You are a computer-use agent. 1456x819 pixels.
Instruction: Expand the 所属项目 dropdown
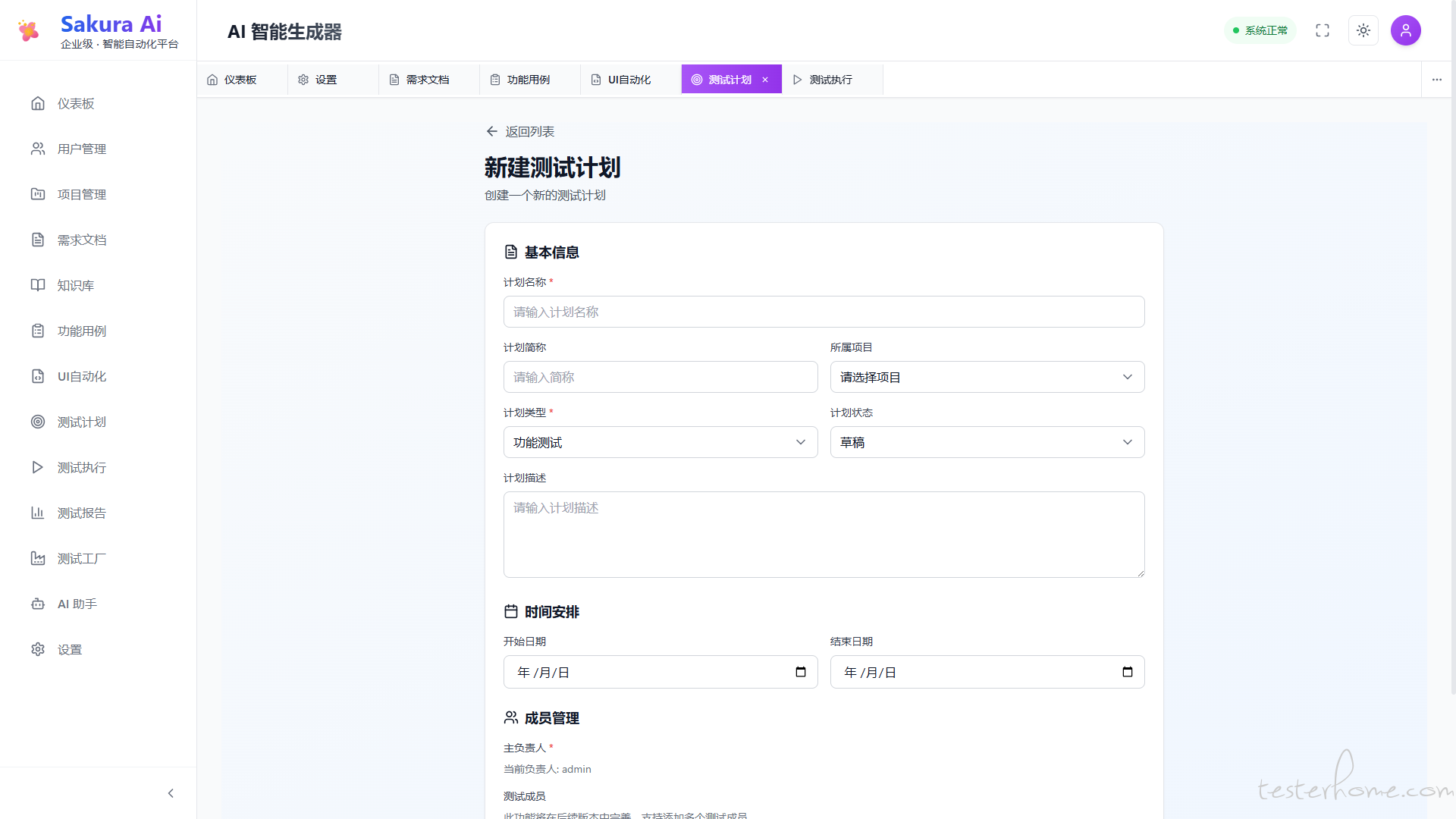tap(987, 377)
